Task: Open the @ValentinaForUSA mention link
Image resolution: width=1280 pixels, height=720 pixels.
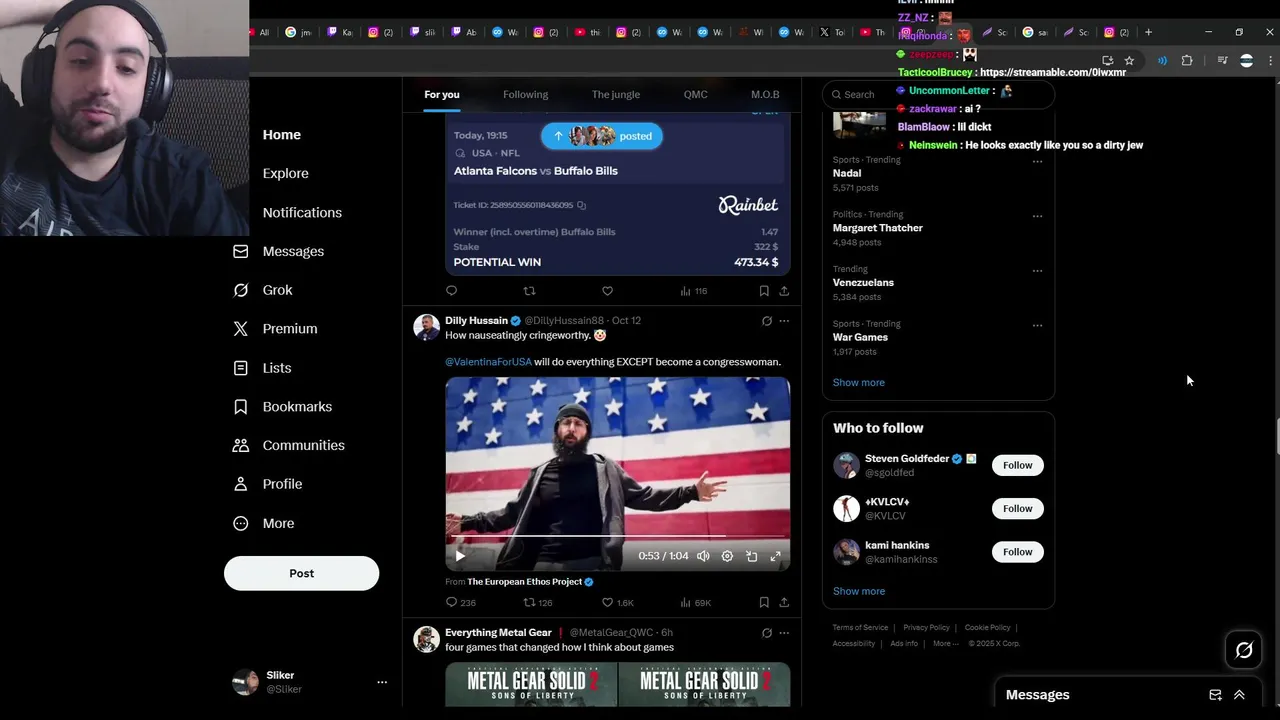Action: tap(488, 362)
